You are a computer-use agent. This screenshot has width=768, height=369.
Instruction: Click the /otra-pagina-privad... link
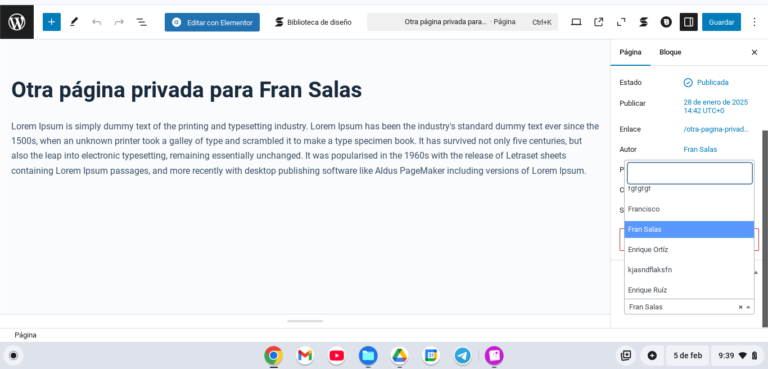pos(716,129)
